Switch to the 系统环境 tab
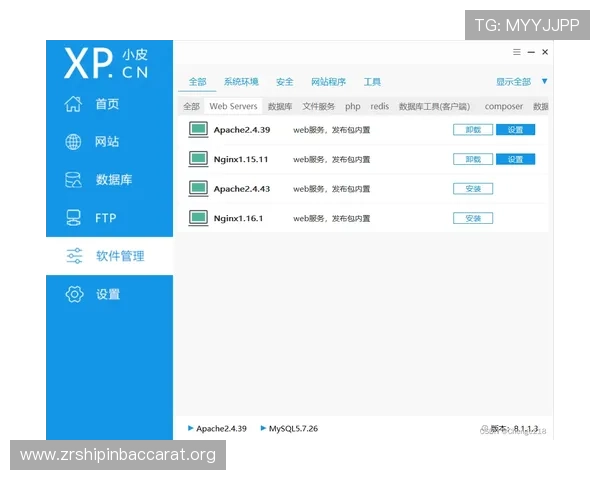 click(241, 82)
